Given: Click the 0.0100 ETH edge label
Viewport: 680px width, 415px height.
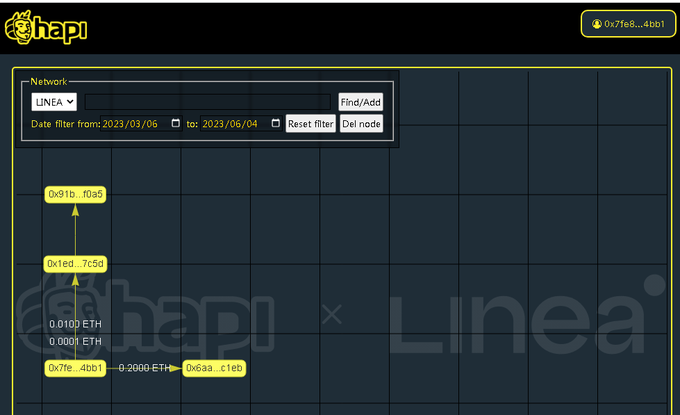Looking at the screenshot, I should coord(75,324).
